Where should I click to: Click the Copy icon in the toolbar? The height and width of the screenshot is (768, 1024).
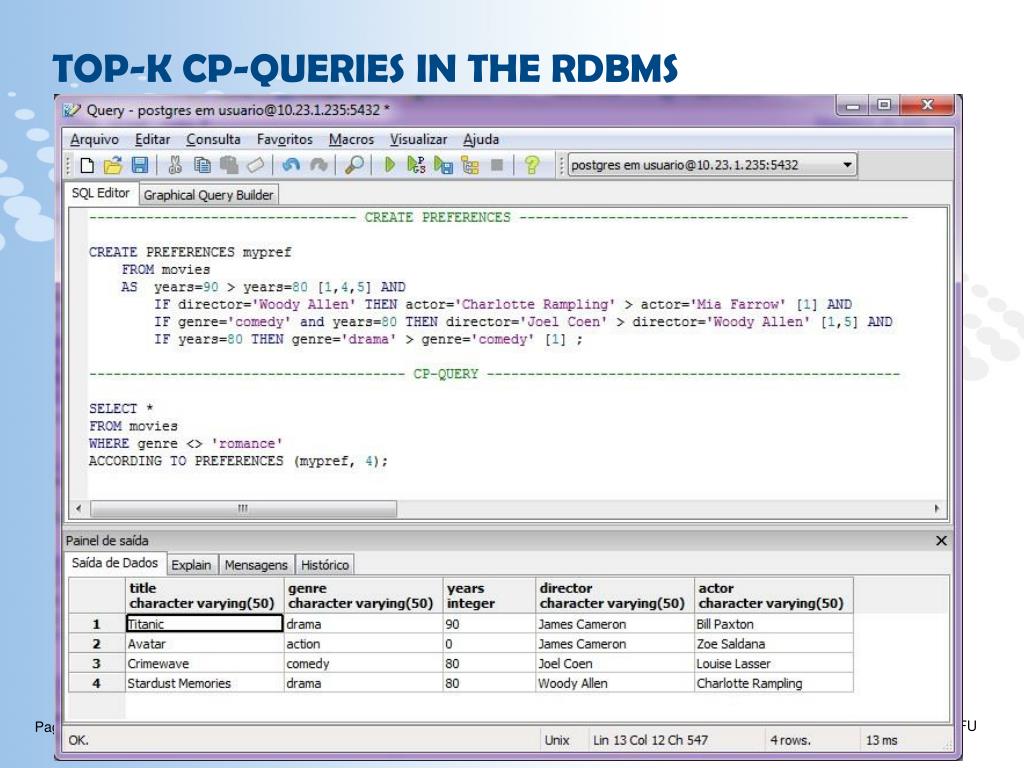tap(201, 166)
